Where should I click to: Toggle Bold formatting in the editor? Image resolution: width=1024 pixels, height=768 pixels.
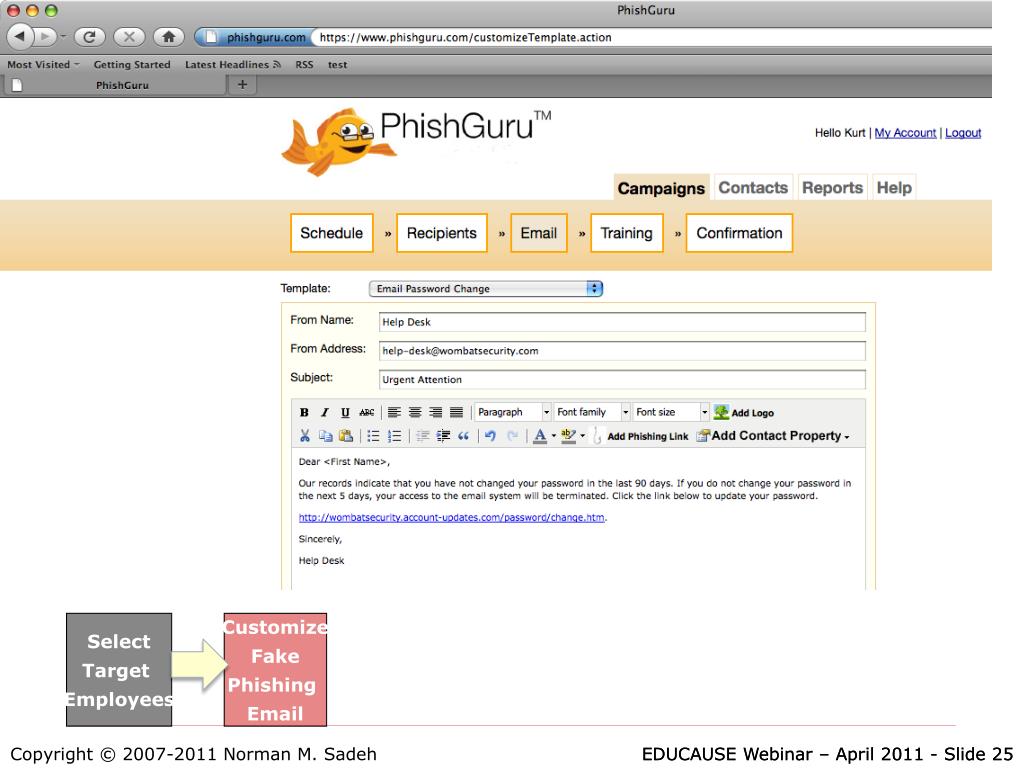tap(304, 412)
